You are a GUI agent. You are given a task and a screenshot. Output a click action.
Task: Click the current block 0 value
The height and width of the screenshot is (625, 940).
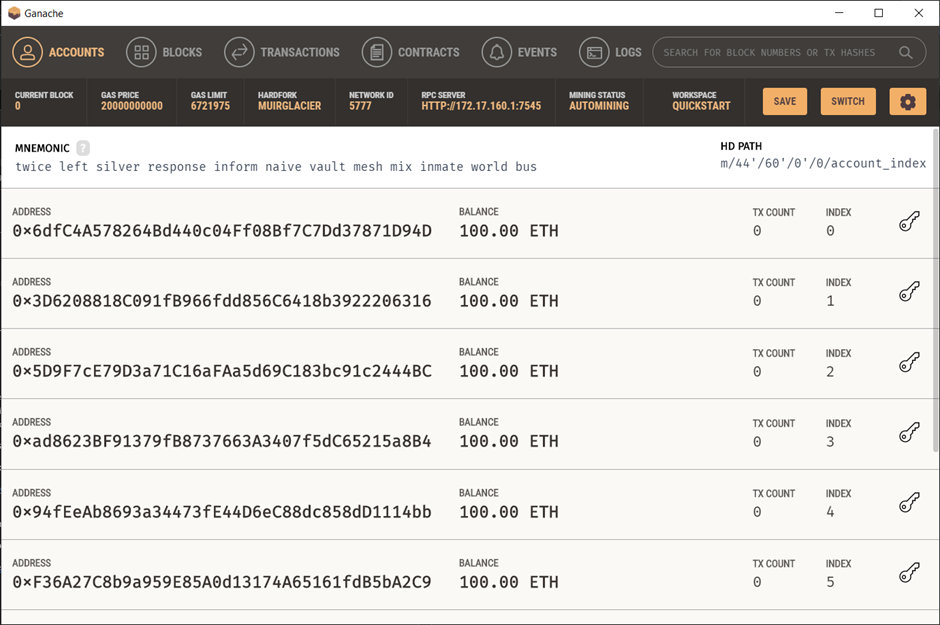pyautogui.click(x=18, y=106)
